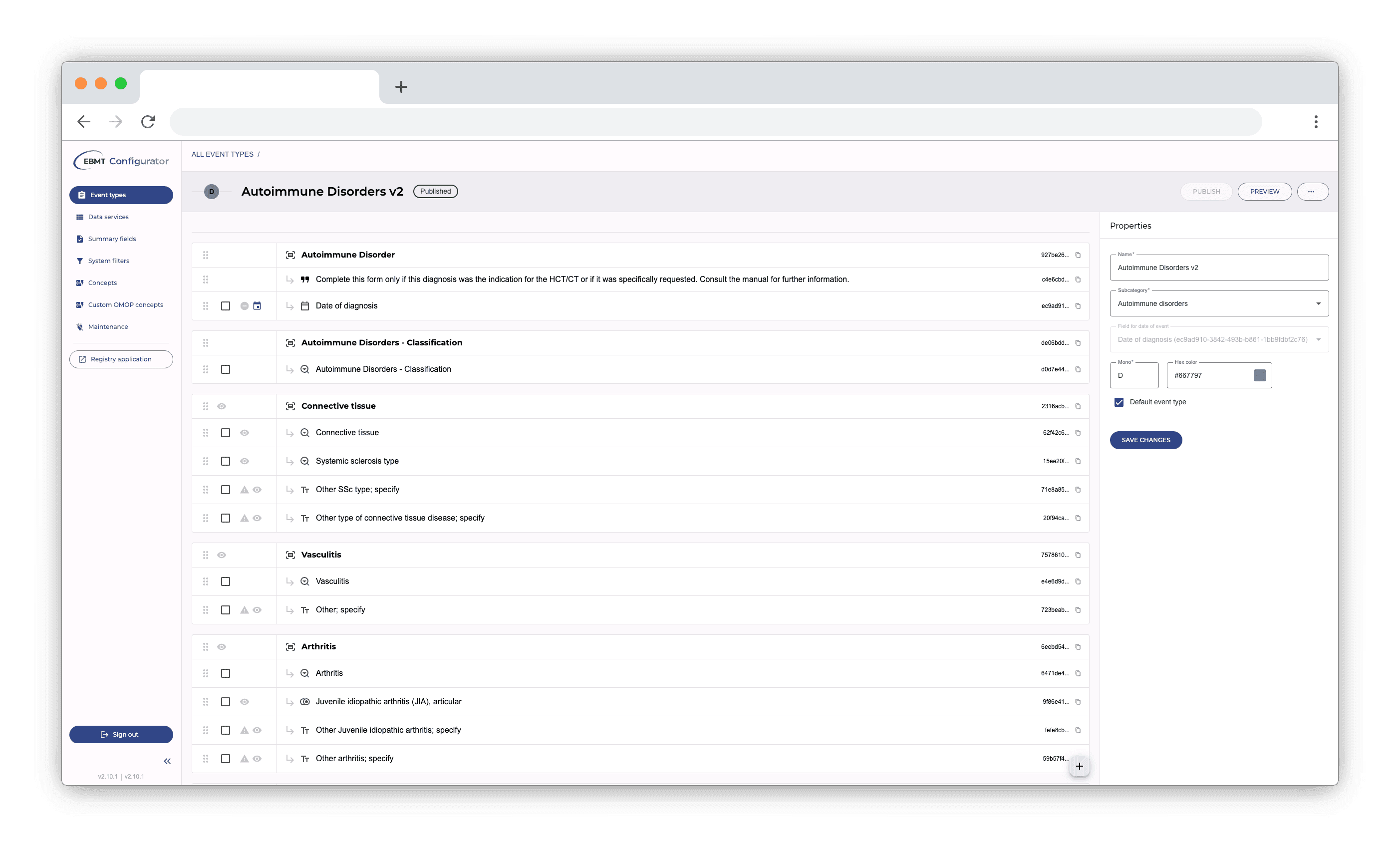The width and height of the screenshot is (1400, 847).
Task: Toggle eye visibility on Connective tissue section header
Action: [222, 406]
